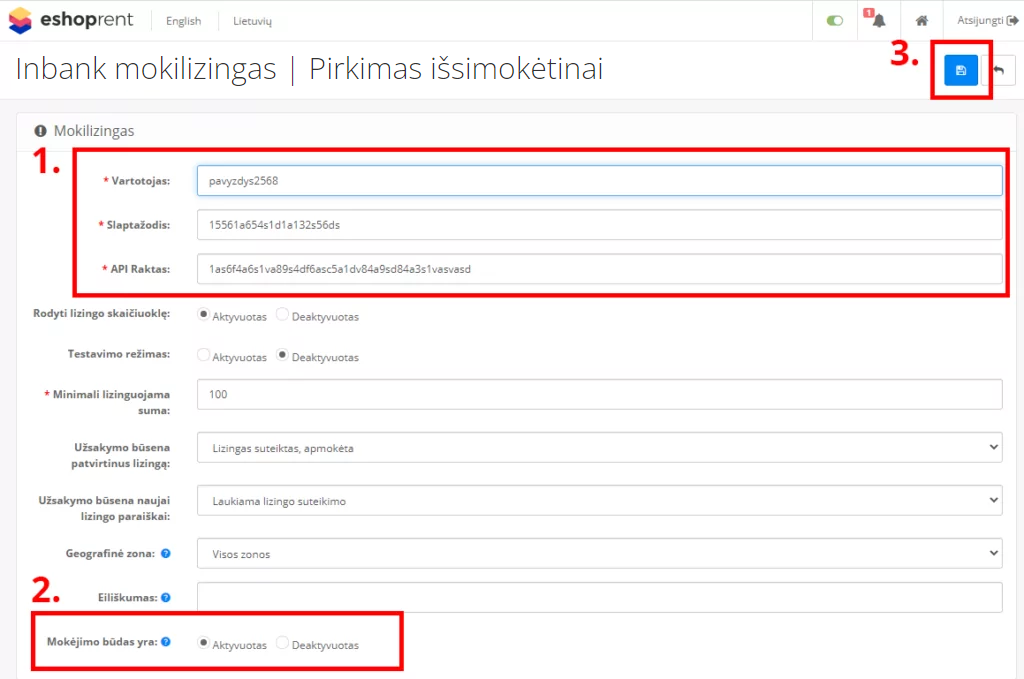
Task: Click the Mokilizingas info icon
Action: (x=40, y=131)
